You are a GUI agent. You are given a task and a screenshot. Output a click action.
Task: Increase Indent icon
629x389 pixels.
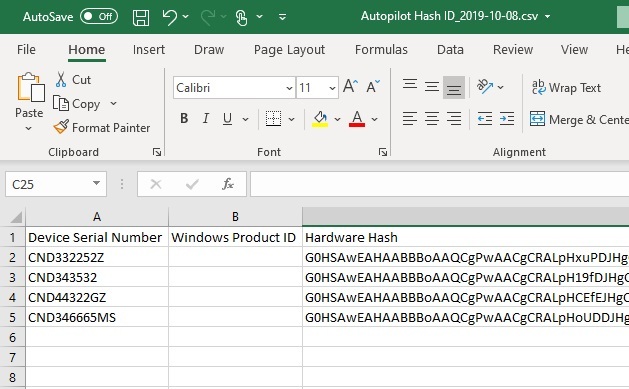tap(507, 119)
